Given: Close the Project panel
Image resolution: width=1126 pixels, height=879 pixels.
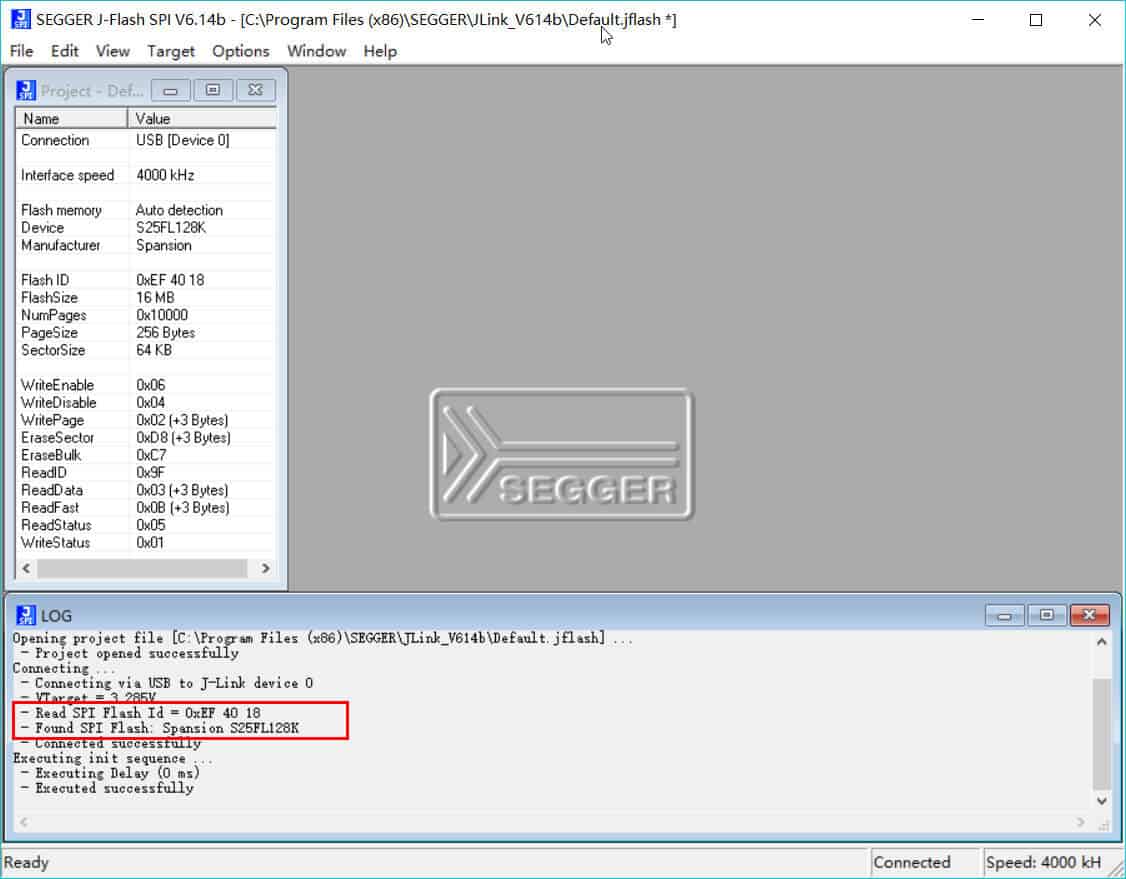Looking at the screenshot, I should click(x=255, y=91).
